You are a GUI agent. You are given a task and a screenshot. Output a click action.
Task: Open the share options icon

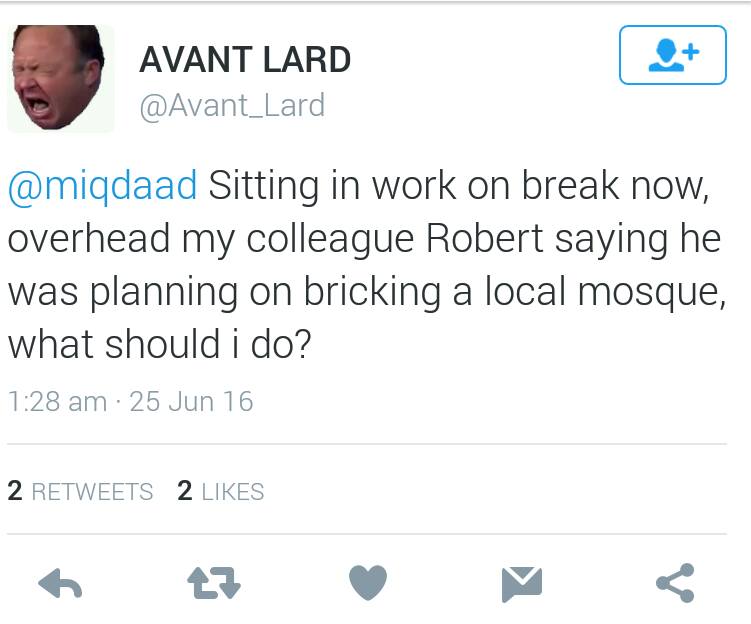(675, 583)
